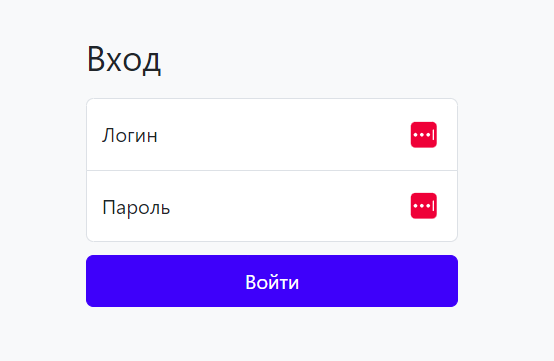Select the red dots icon beside Логин
554x361 pixels.
424,135
